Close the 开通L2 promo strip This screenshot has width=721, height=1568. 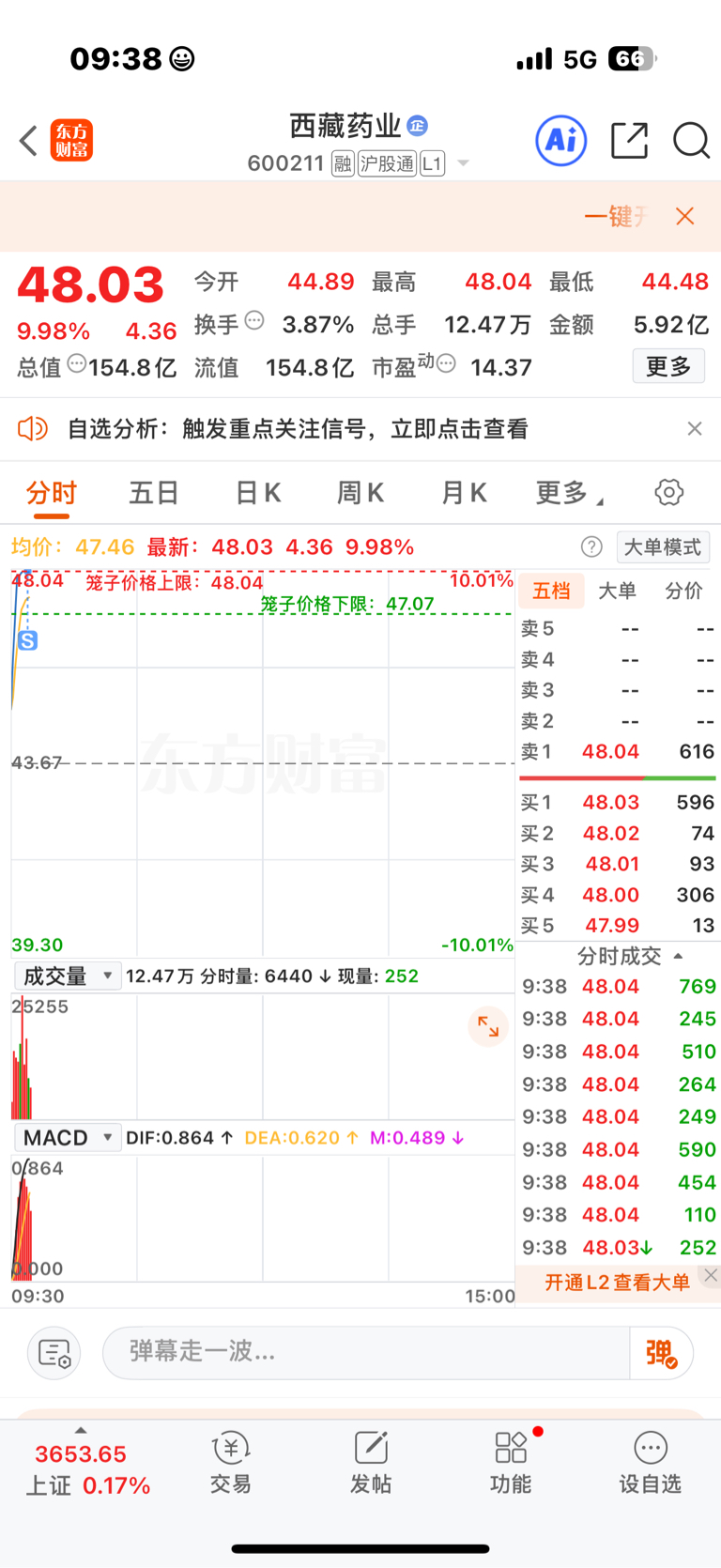(x=711, y=1275)
